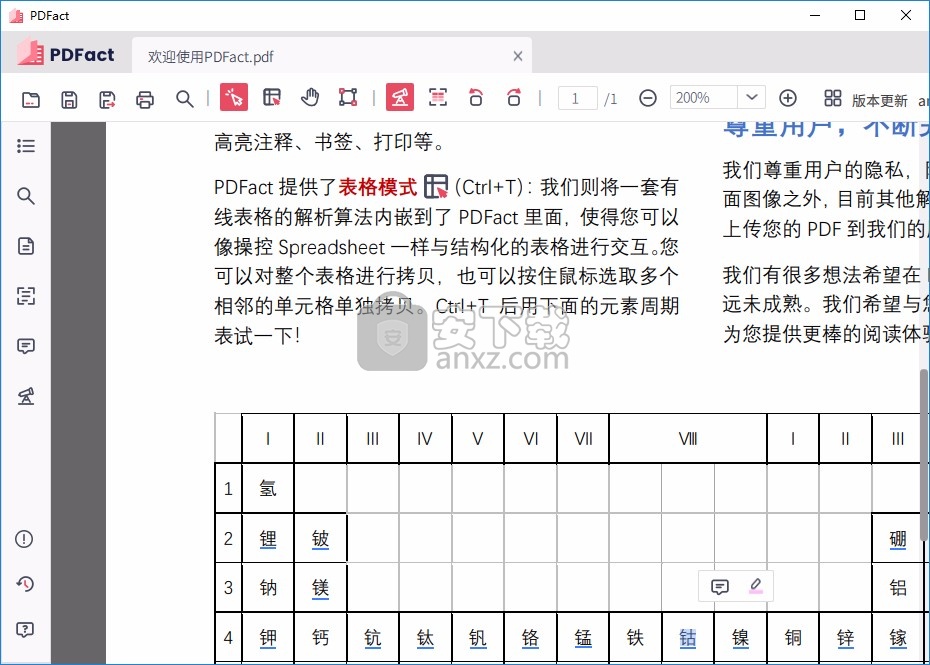Open search with toolbar magnifier icon

coord(184,99)
